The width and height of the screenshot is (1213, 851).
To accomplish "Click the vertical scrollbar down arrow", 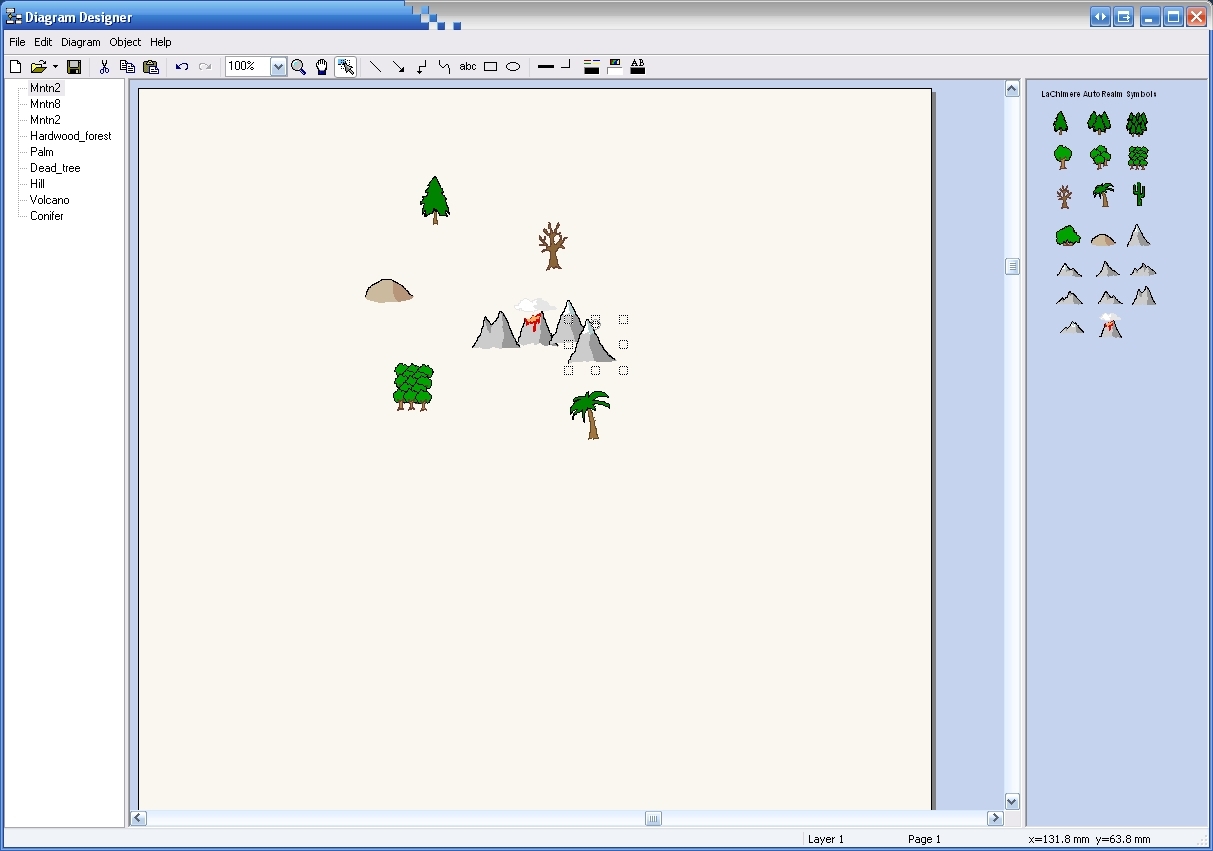I will pyautogui.click(x=1011, y=801).
